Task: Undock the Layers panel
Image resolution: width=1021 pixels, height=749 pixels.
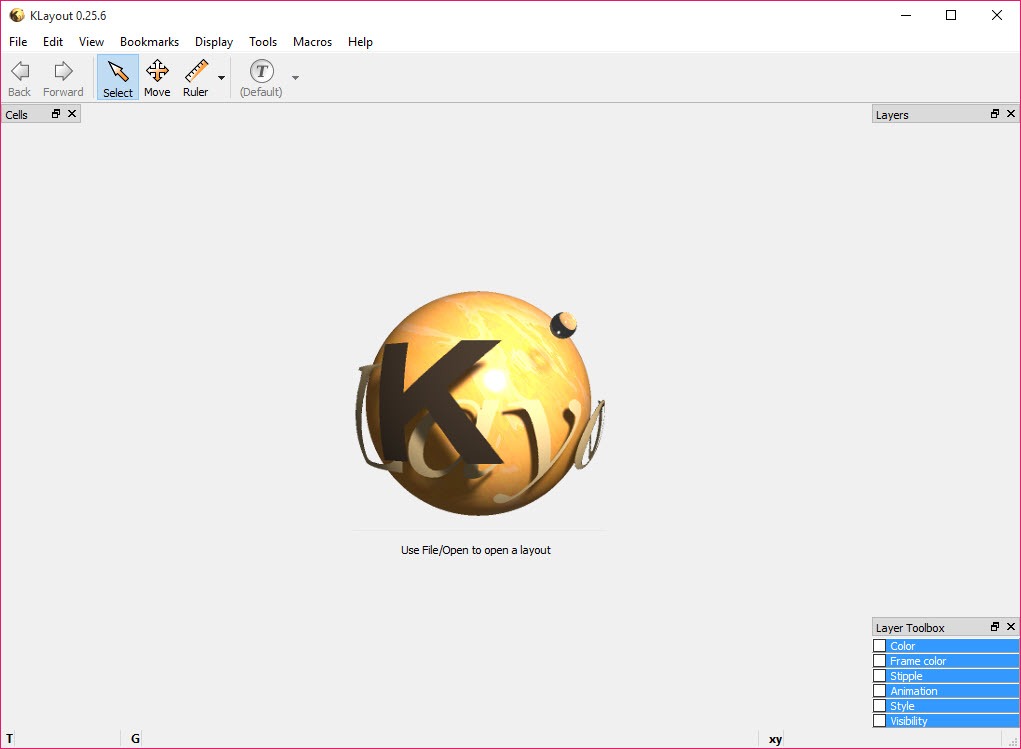Action: (995, 113)
